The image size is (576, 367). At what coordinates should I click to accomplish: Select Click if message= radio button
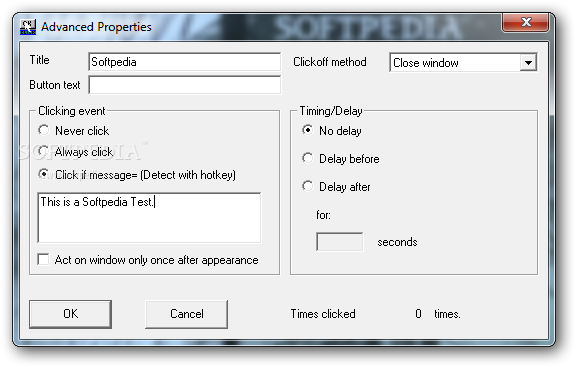(x=44, y=174)
